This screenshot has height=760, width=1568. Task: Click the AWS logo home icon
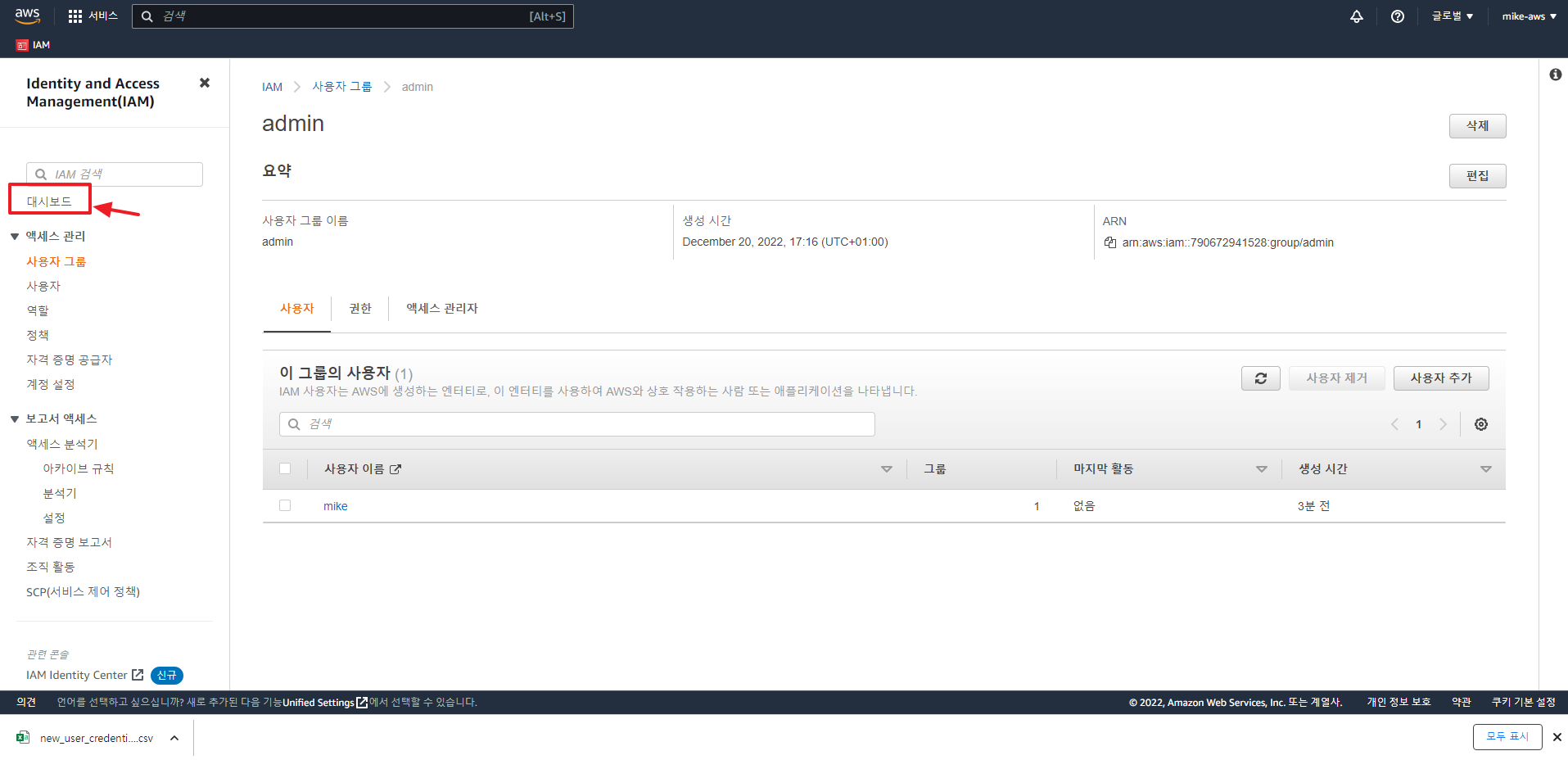27,16
